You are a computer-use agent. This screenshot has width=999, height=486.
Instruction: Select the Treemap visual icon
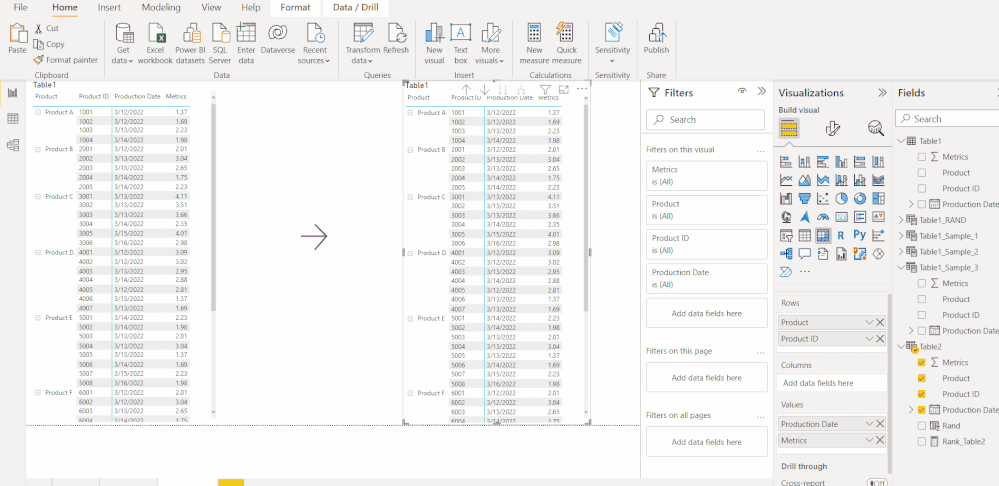878,199
